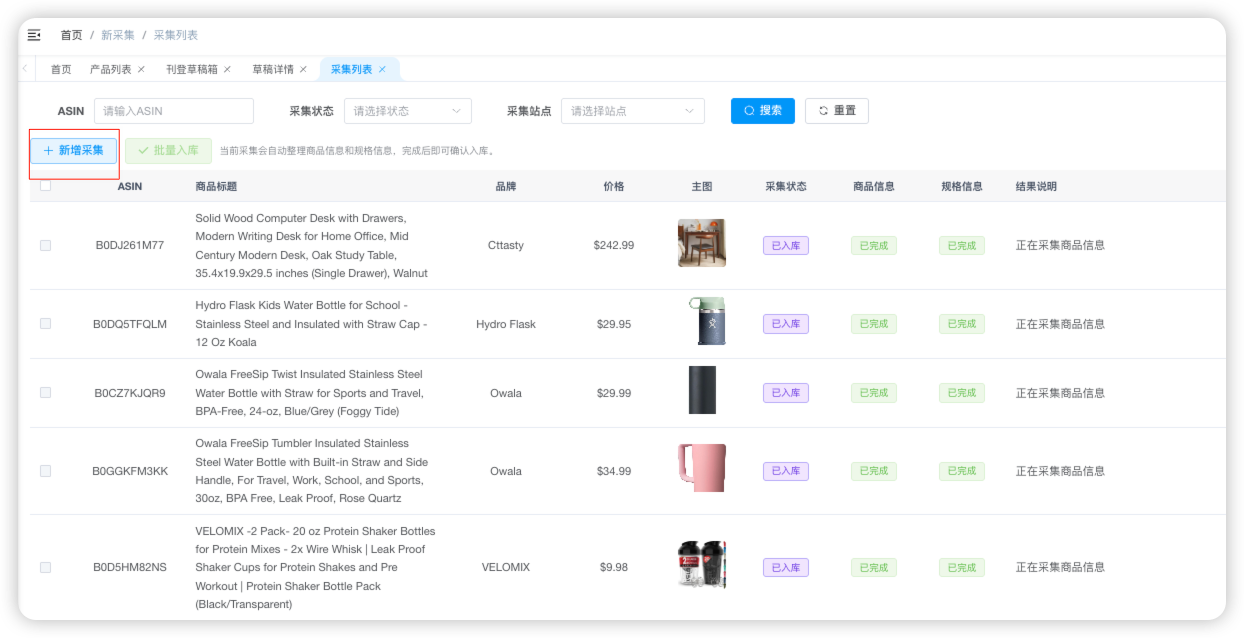This screenshot has width=1244, height=638.
Task: Click the ASIN column header
Action: (x=130, y=186)
